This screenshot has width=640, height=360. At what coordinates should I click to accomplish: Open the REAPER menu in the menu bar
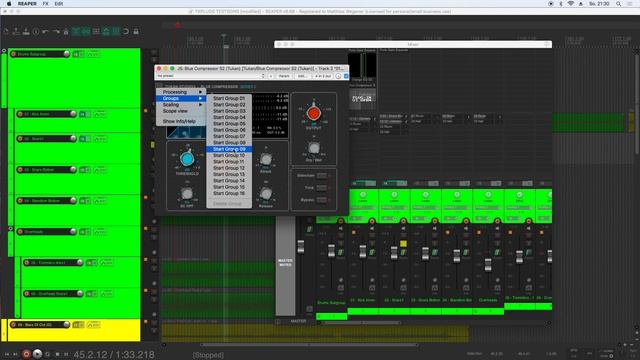[27, 4]
